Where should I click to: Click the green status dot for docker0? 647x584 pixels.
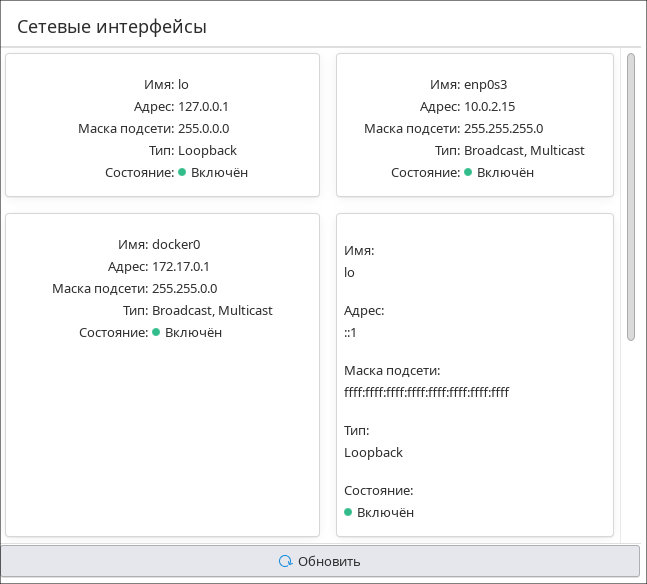click(156, 333)
